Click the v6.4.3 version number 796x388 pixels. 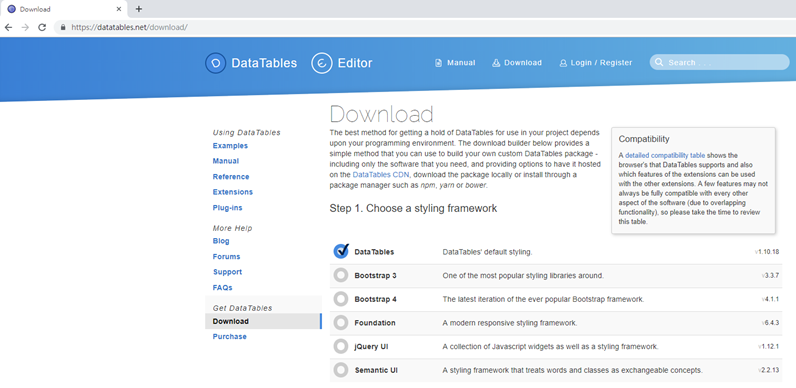tap(770, 323)
